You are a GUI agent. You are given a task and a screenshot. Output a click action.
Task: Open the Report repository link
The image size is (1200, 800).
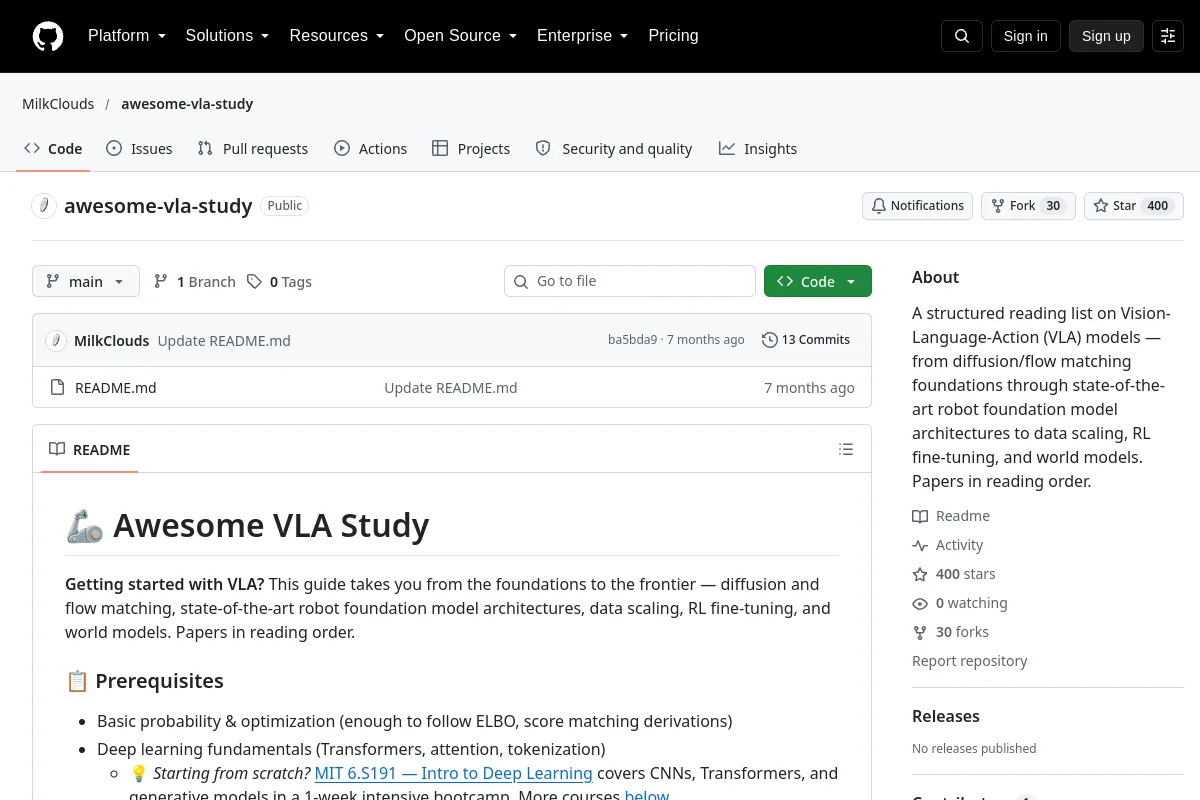click(970, 661)
